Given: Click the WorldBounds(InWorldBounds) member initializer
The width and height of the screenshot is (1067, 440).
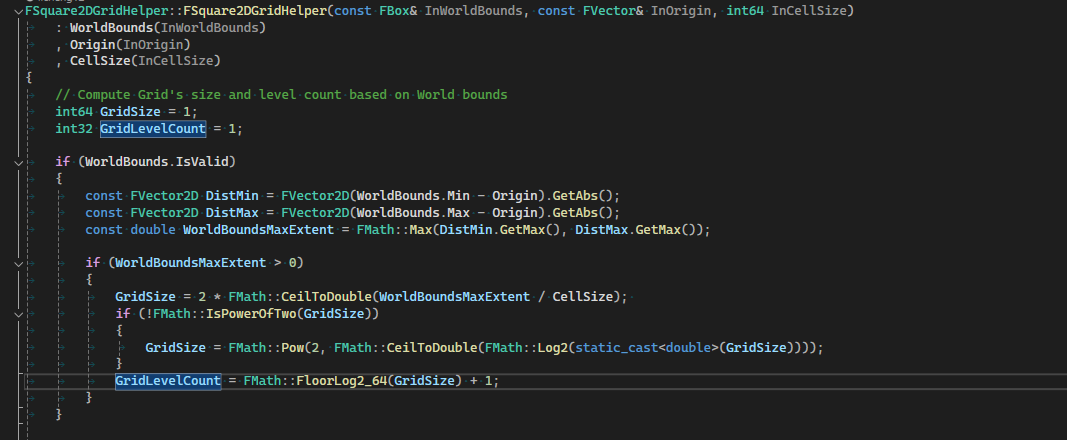Looking at the screenshot, I should pos(168,28).
